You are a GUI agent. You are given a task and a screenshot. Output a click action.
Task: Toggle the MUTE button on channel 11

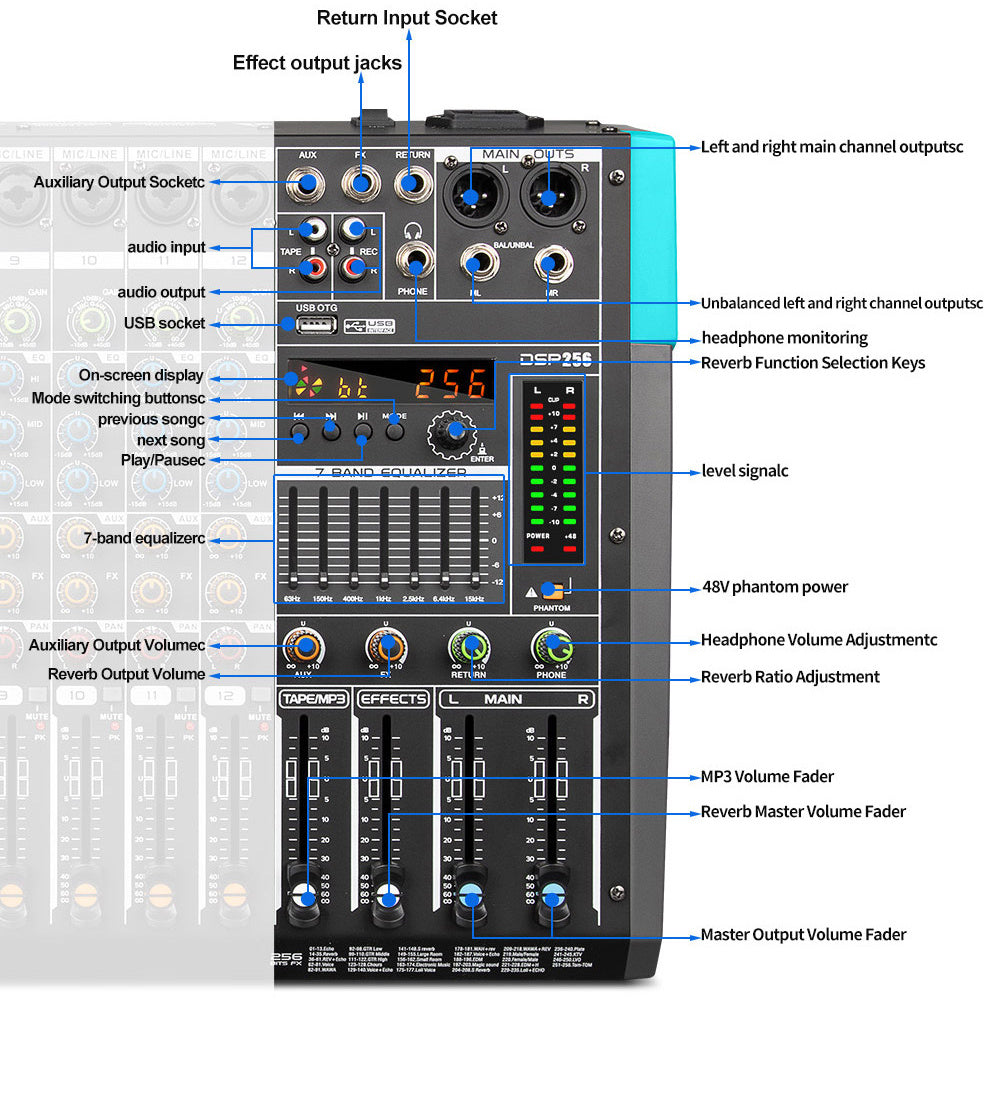(186, 695)
